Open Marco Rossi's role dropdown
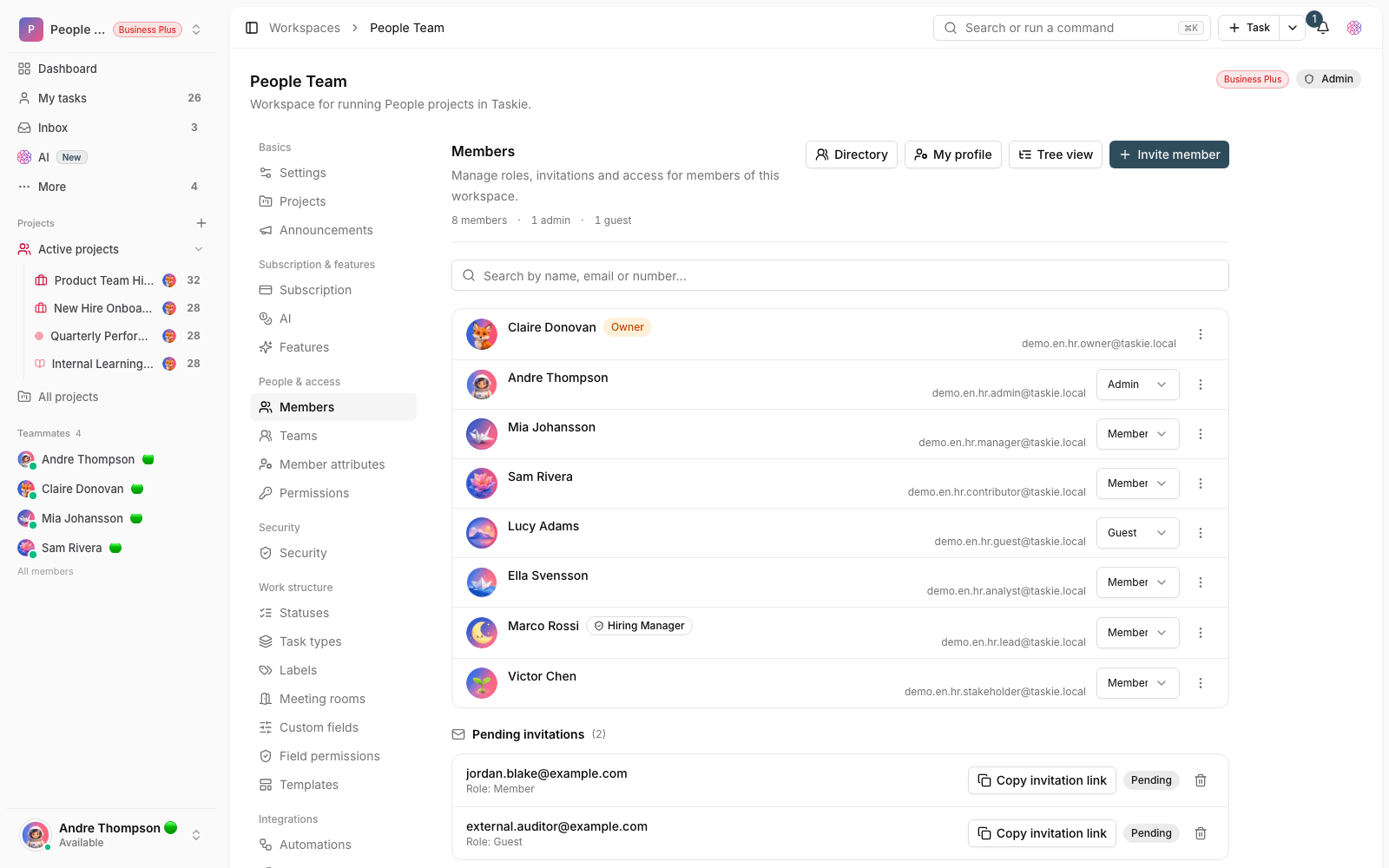 point(1137,633)
